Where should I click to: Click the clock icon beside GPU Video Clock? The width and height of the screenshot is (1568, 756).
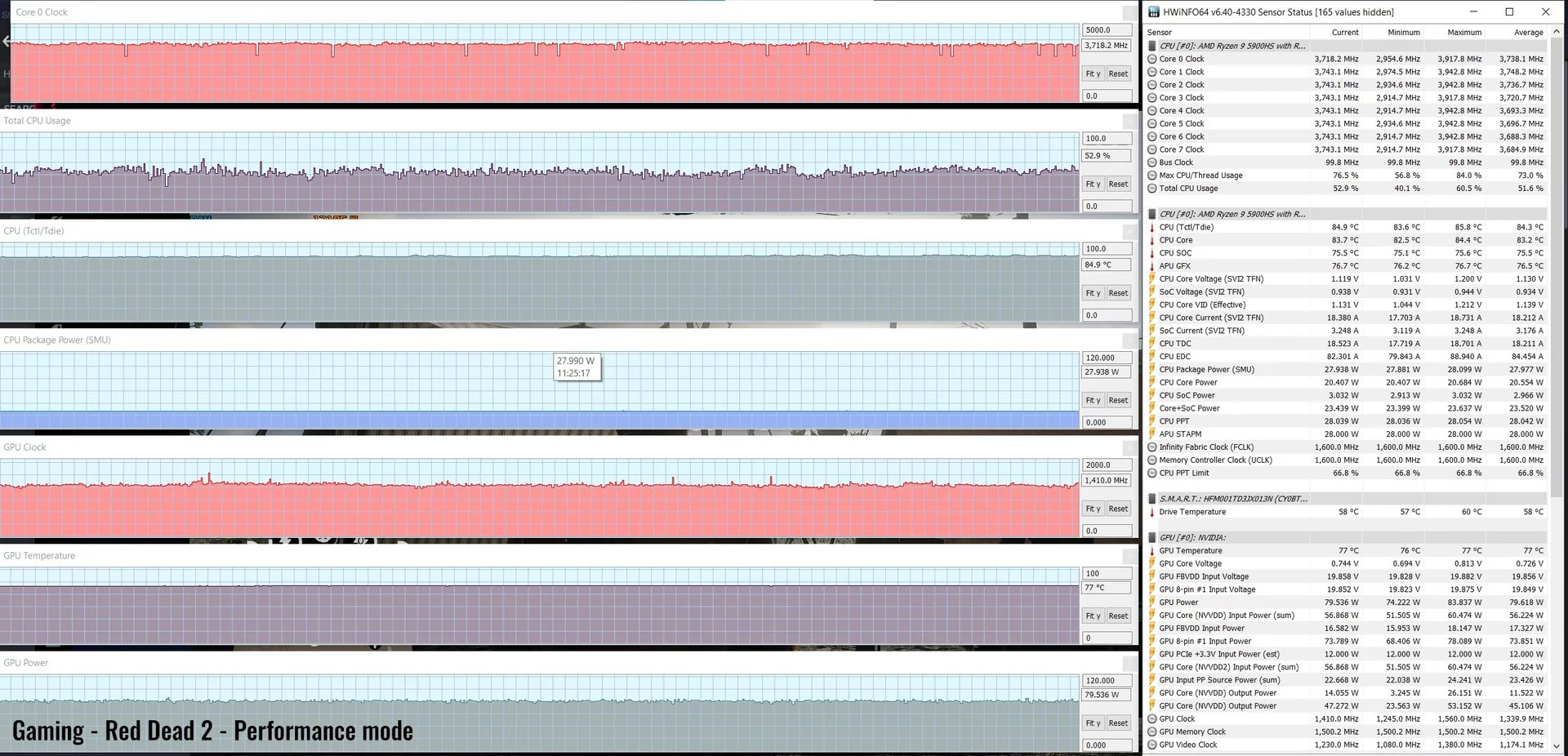pyautogui.click(x=1152, y=745)
